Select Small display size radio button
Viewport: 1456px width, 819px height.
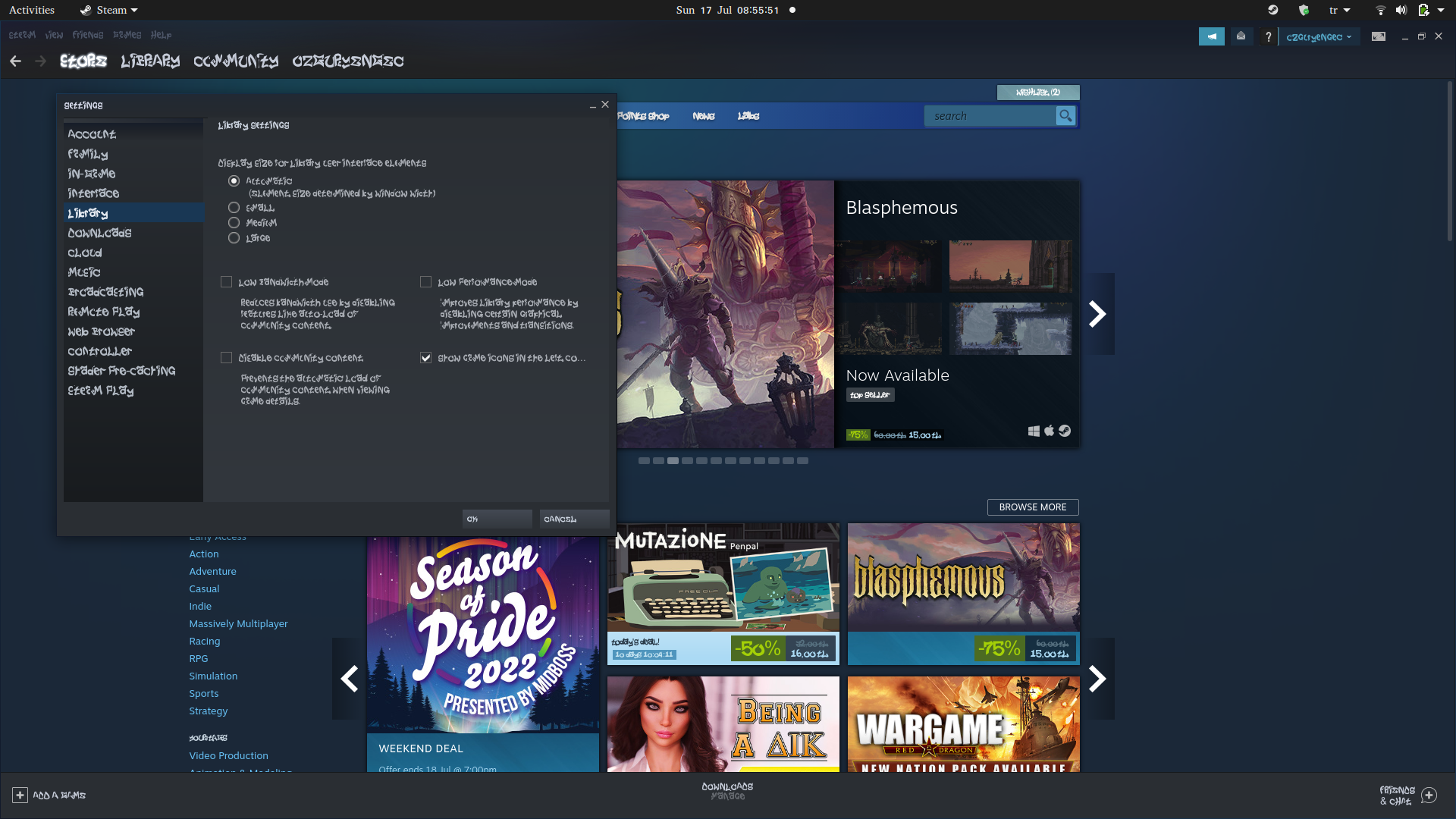tap(234, 208)
